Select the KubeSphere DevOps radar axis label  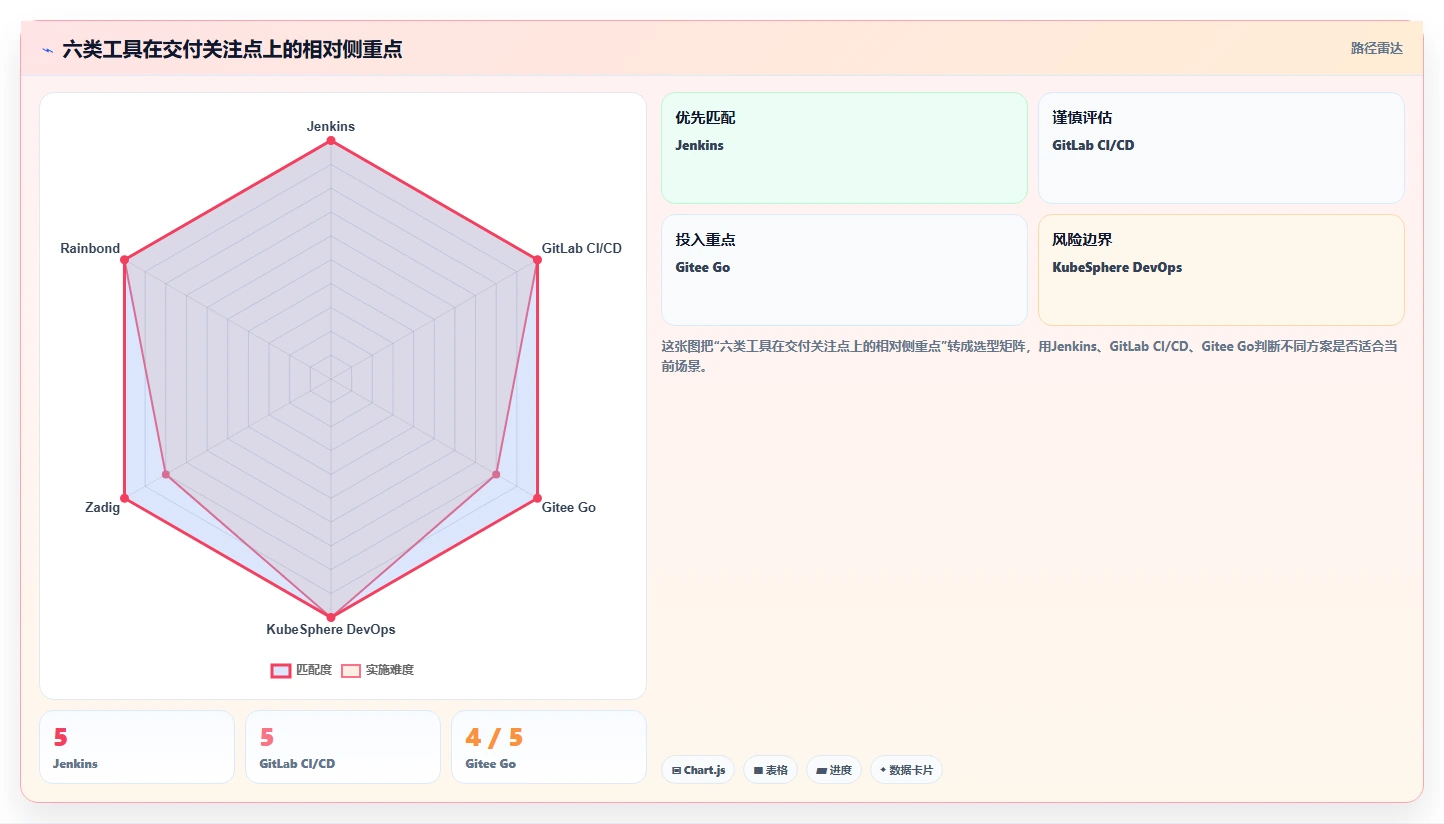[x=331, y=629]
